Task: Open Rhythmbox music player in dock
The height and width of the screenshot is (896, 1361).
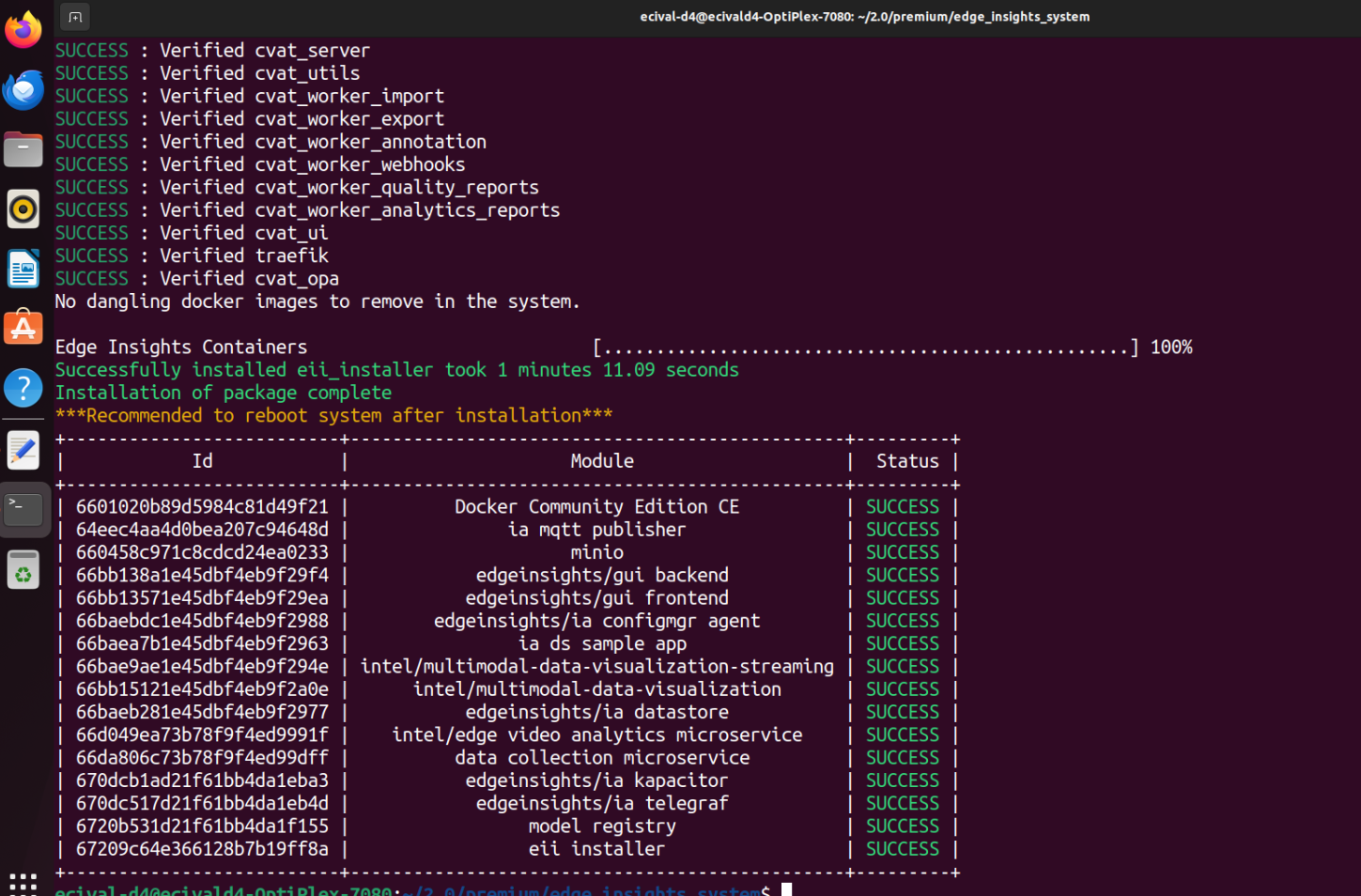Action: (23, 209)
